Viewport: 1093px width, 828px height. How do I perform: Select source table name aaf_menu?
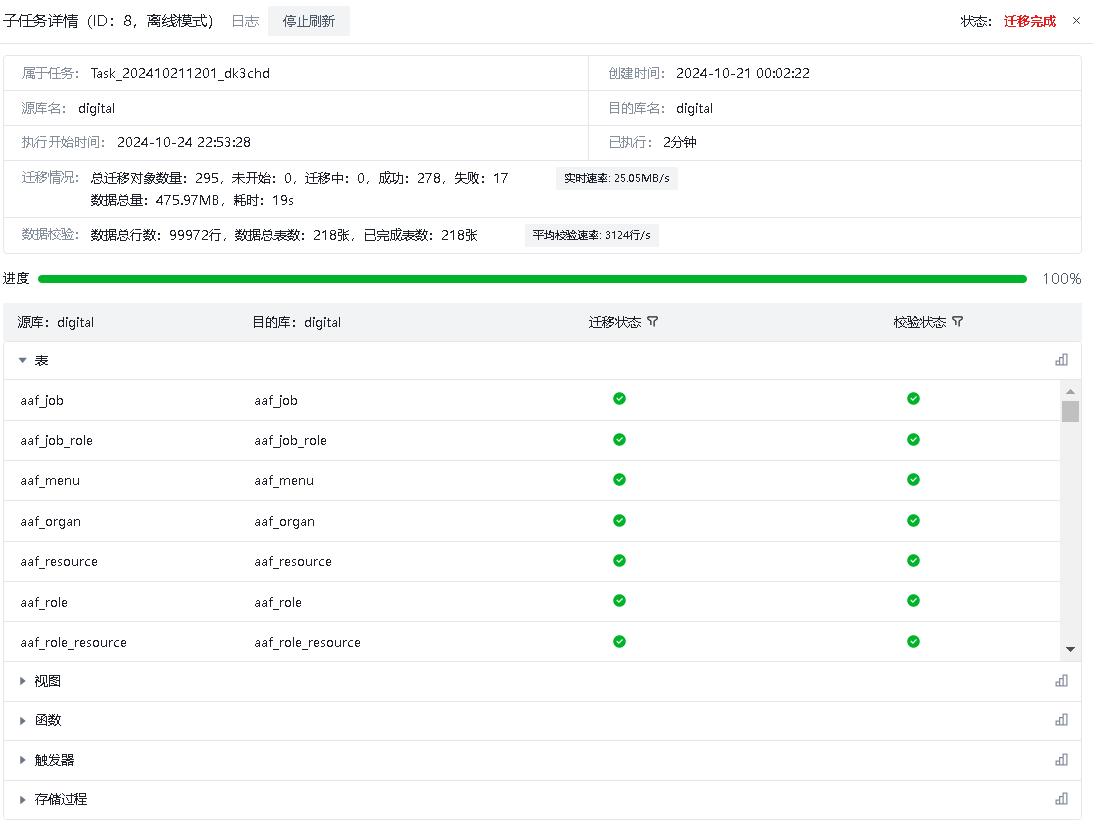point(50,481)
